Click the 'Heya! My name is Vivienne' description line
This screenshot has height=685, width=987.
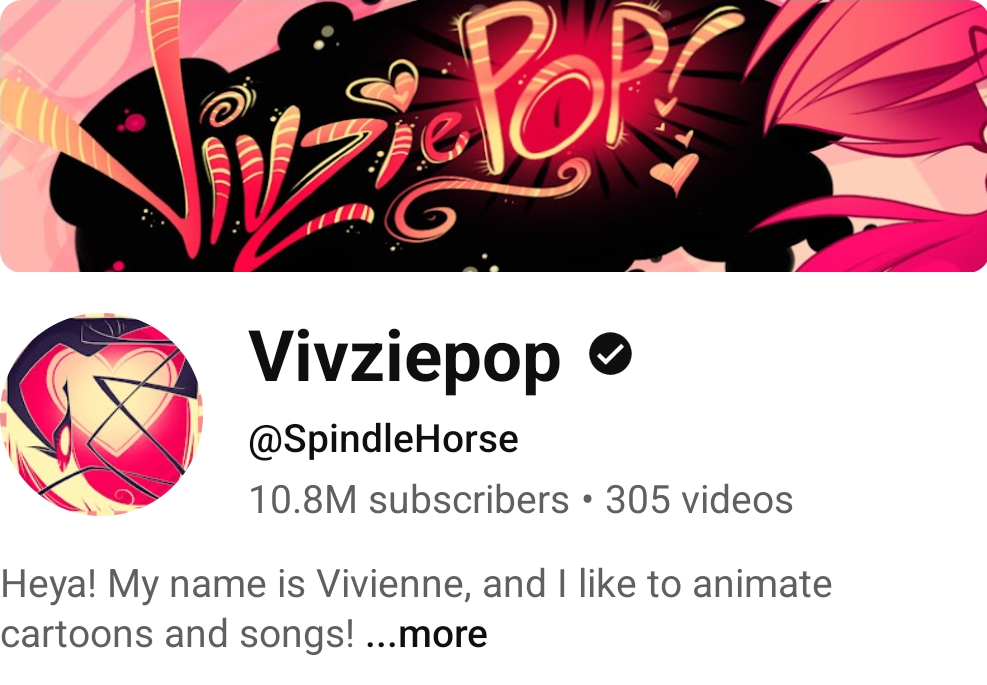pyautogui.click(x=416, y=584)
